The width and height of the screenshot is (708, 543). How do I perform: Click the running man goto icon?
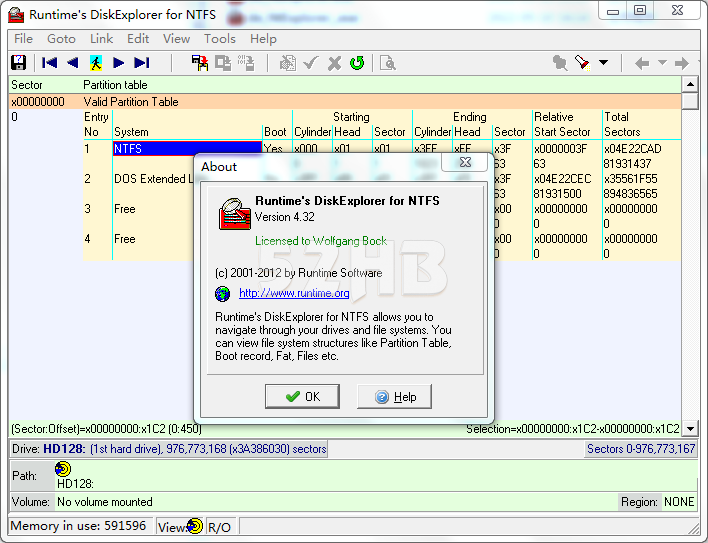click(x=96, y=63)
